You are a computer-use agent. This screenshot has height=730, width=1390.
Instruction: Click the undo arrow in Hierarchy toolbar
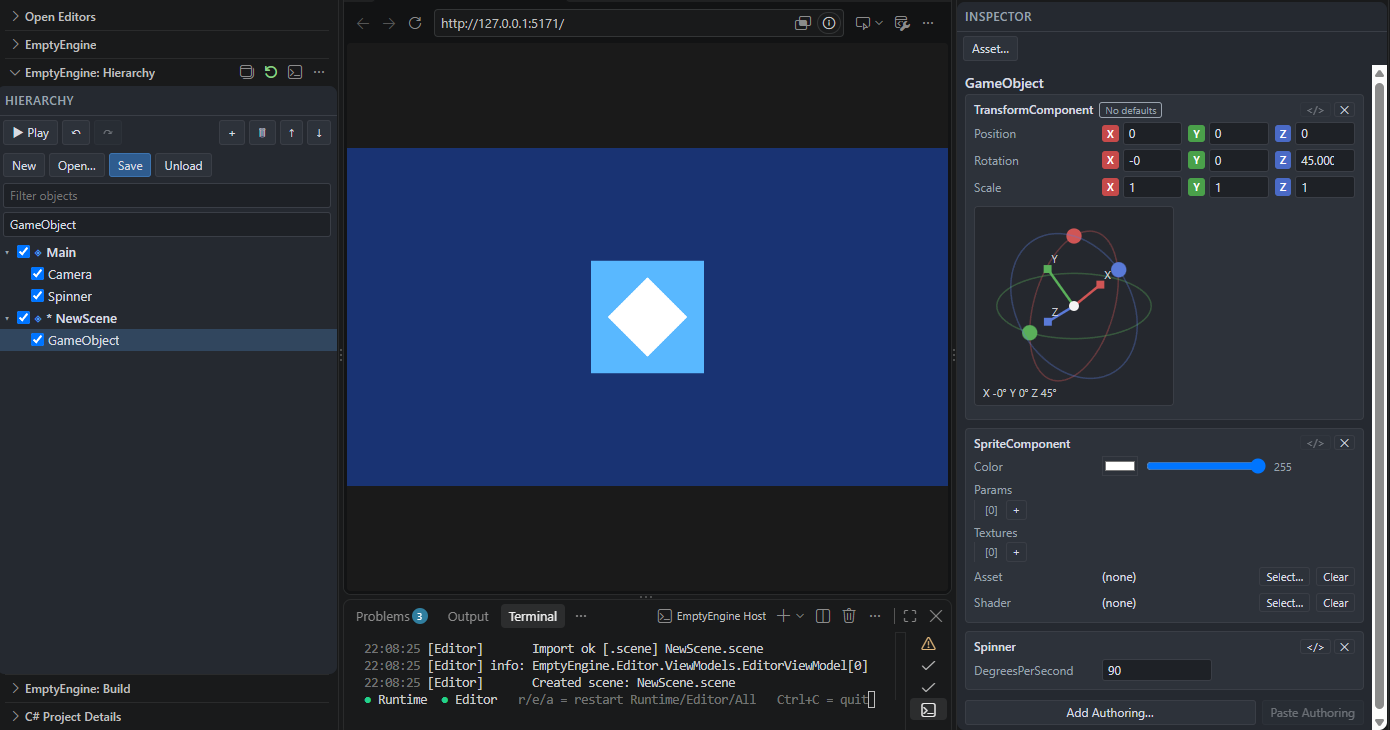pos(76,132)
